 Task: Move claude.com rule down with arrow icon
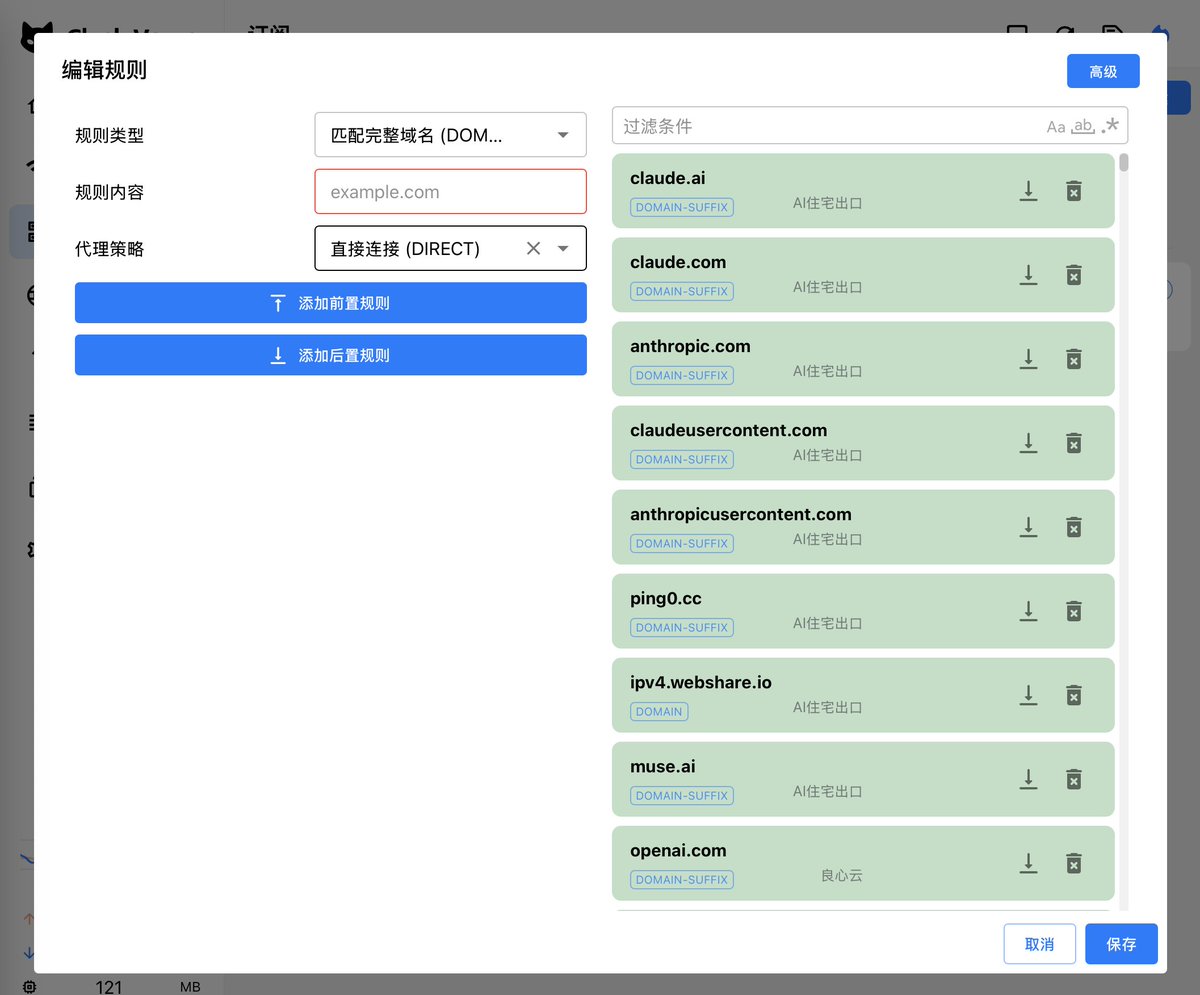[1028, 275]
